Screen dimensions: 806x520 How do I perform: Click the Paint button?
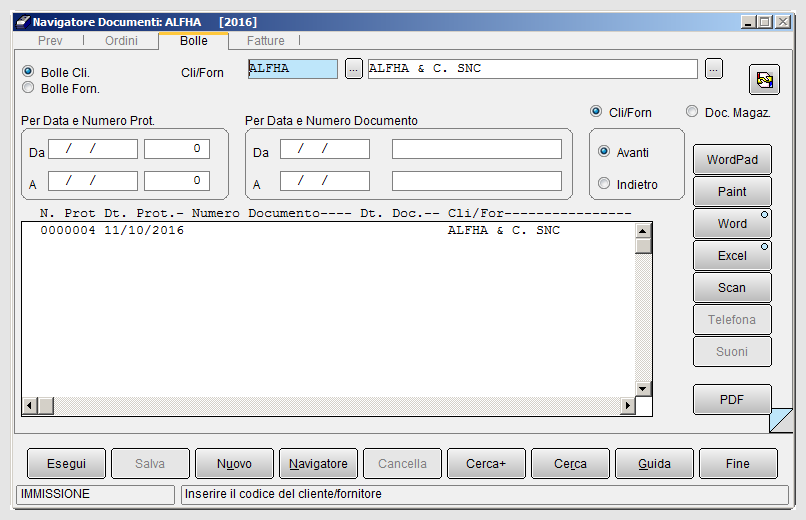732,192
